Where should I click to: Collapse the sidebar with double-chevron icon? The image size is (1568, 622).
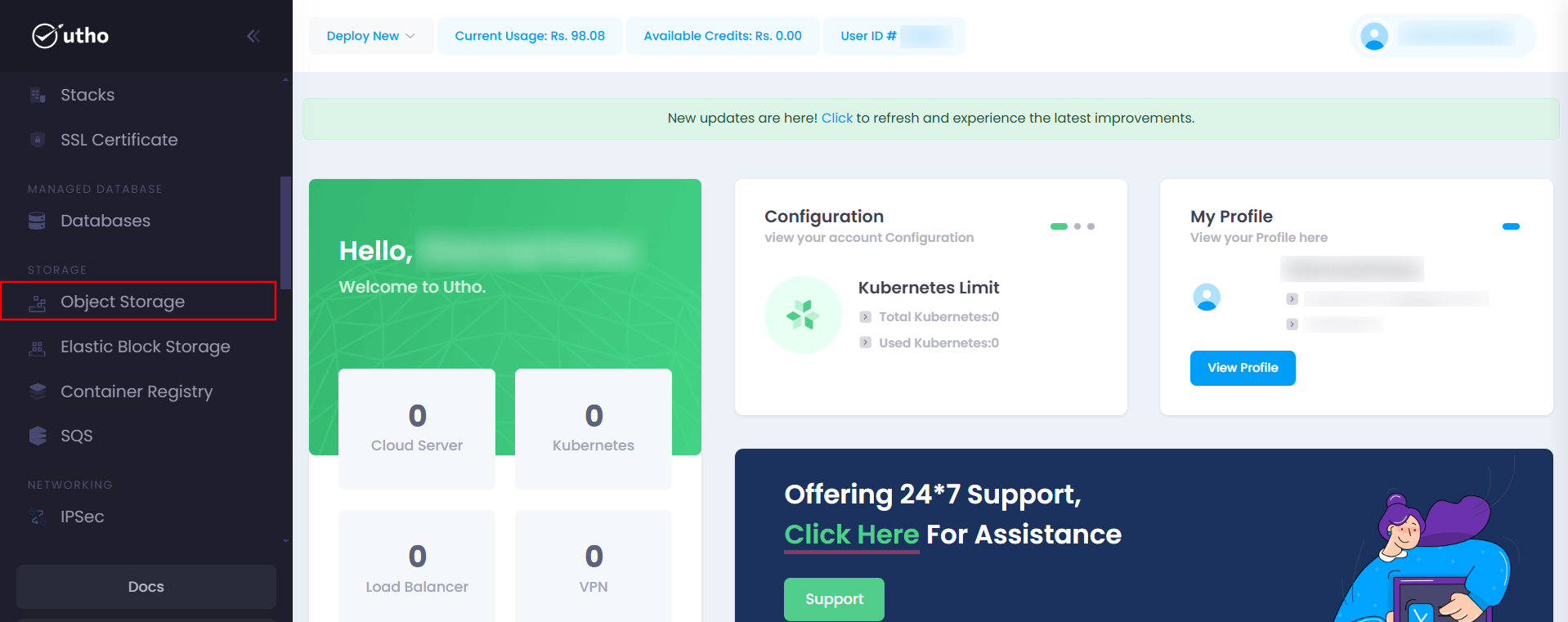click(253, 36)
